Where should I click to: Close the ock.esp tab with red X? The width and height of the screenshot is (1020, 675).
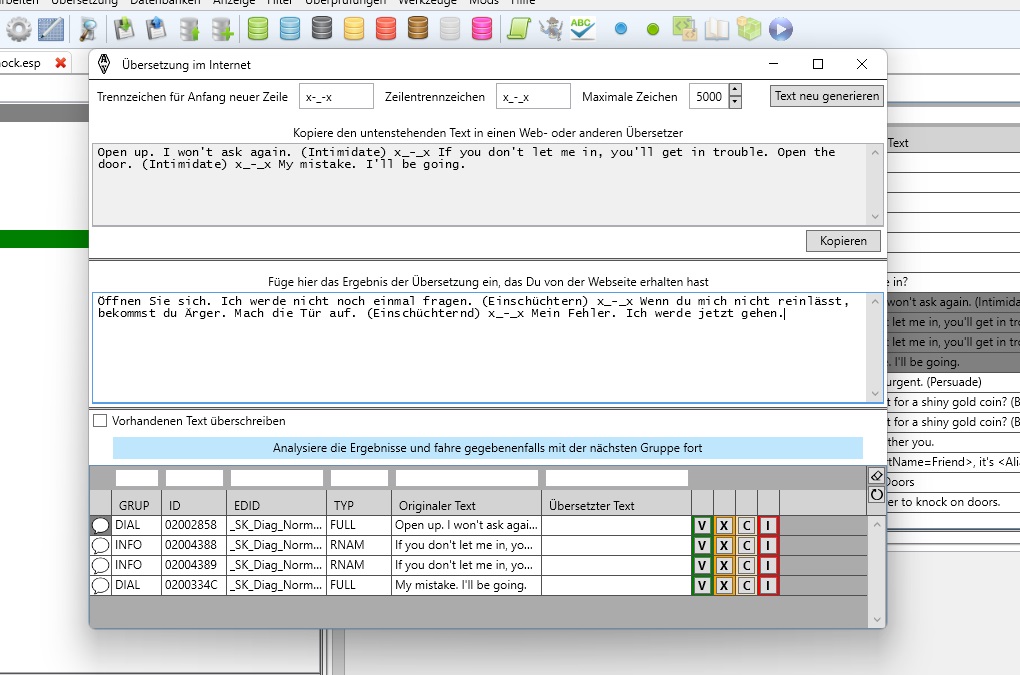[61, 63]
